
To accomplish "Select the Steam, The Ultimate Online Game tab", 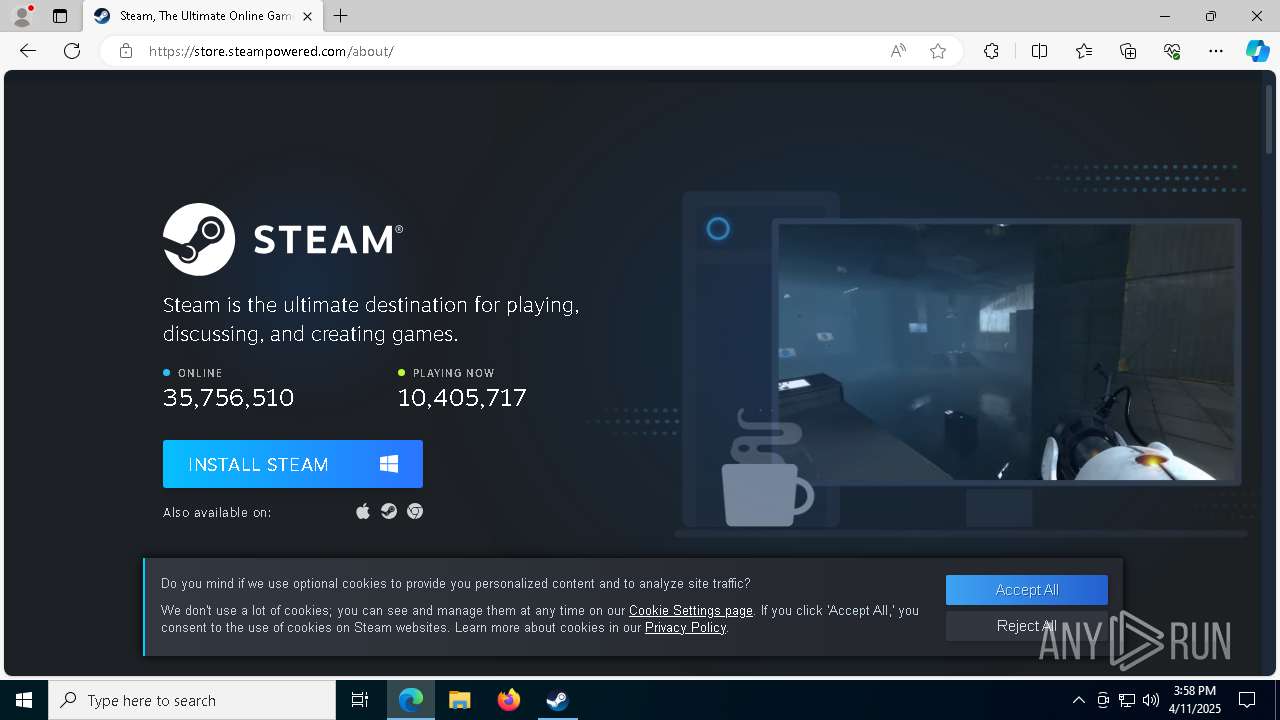I will tap(203, 16).
